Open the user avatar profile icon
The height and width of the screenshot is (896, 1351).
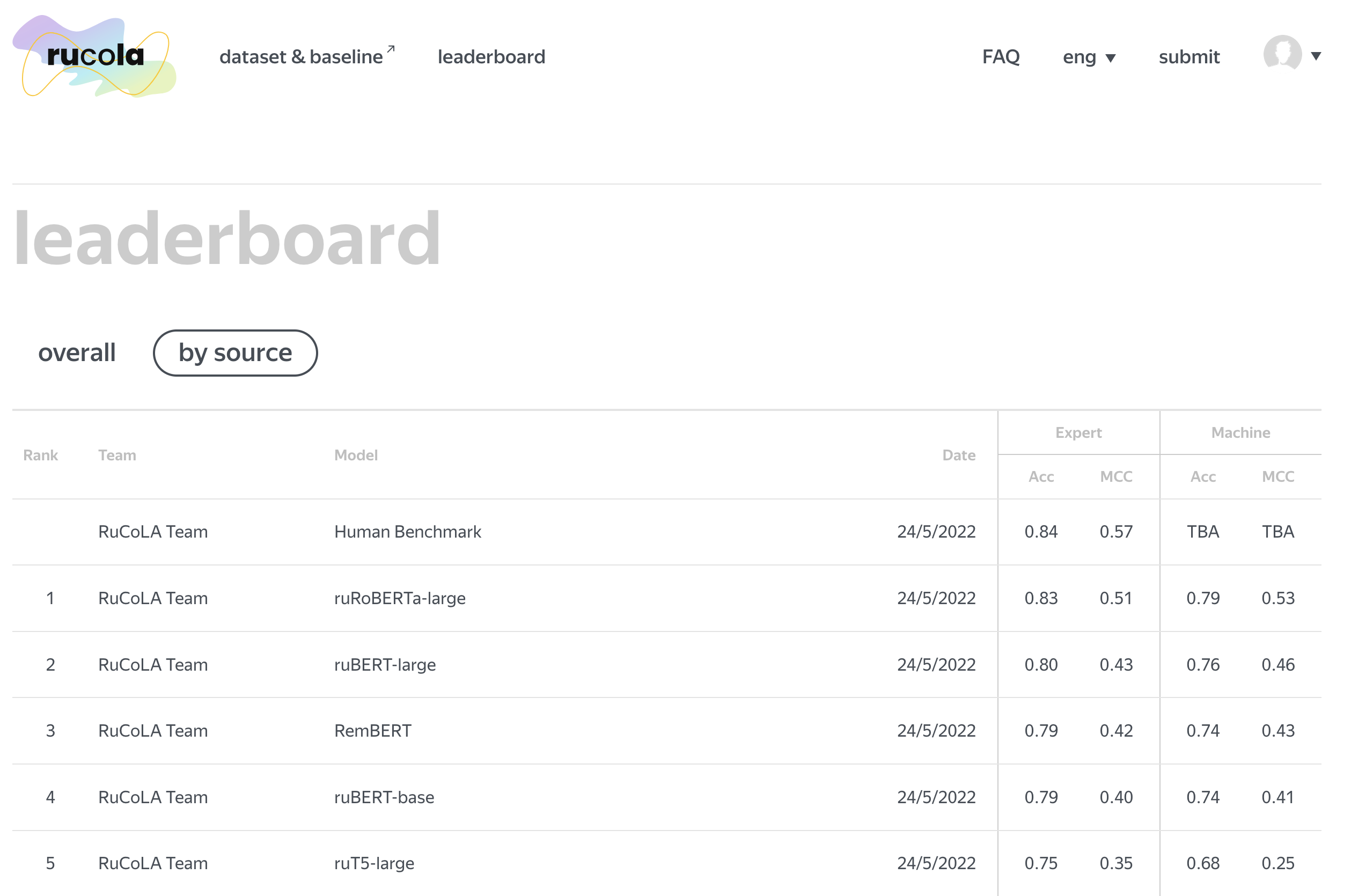point(1282,53)
